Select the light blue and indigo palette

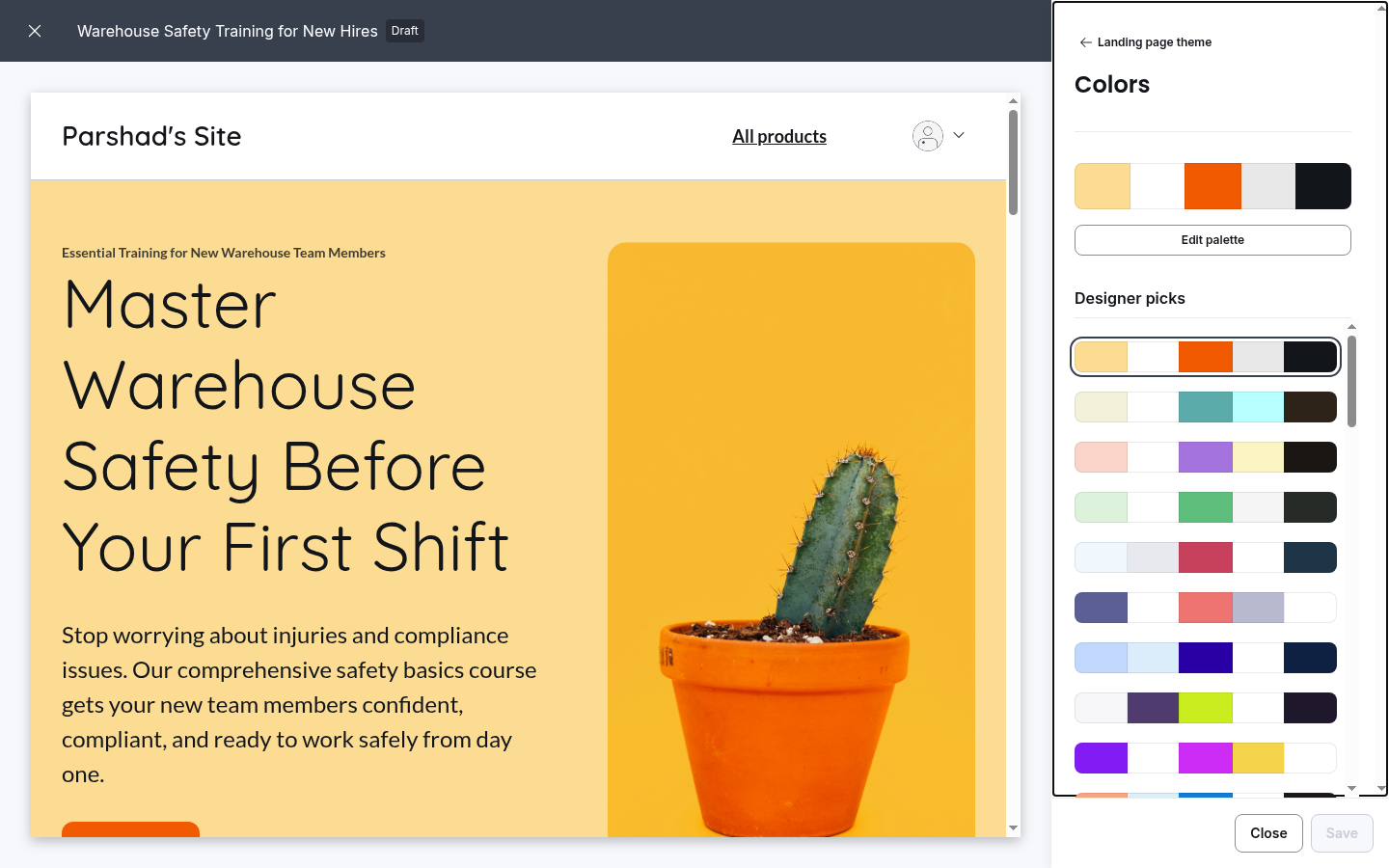1206,658
